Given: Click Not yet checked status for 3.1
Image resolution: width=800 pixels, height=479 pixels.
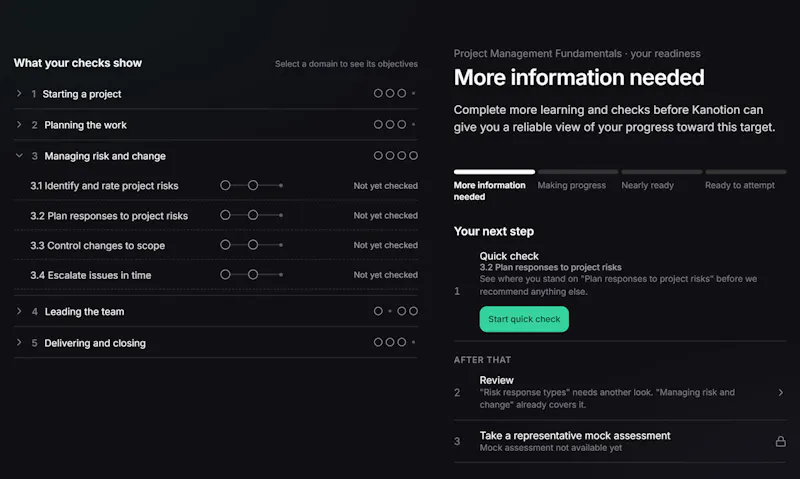Looking at the screenshot, I should (386, 186).
